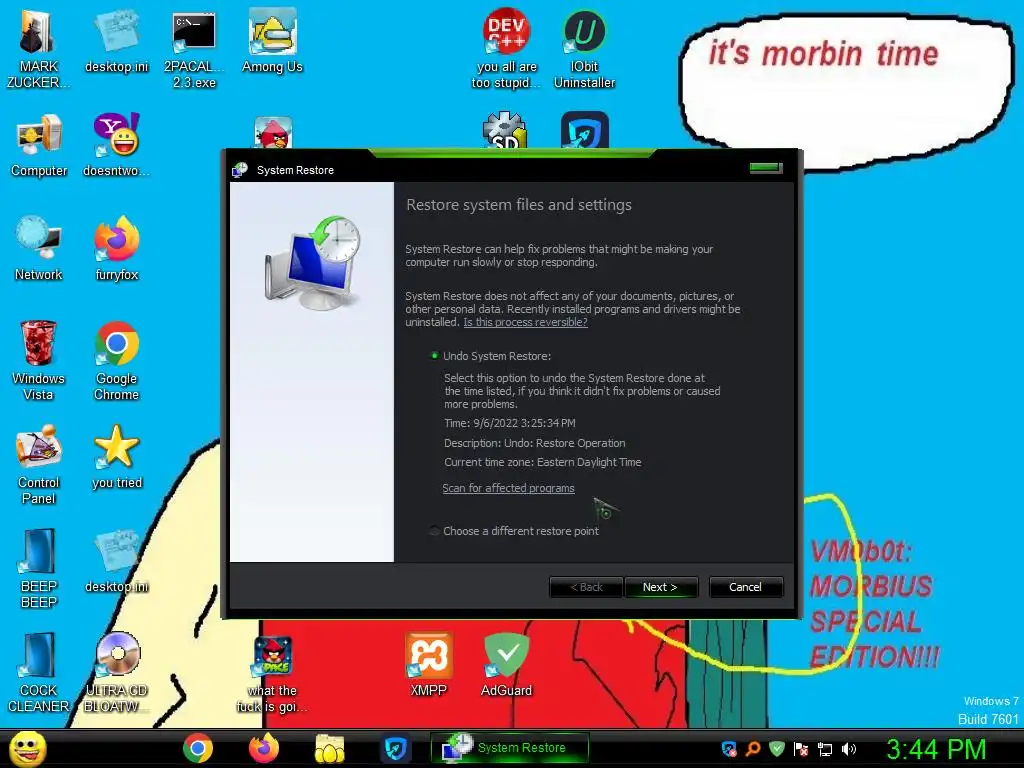Launch the XMPP desktop shortcut

click(428, 665)
